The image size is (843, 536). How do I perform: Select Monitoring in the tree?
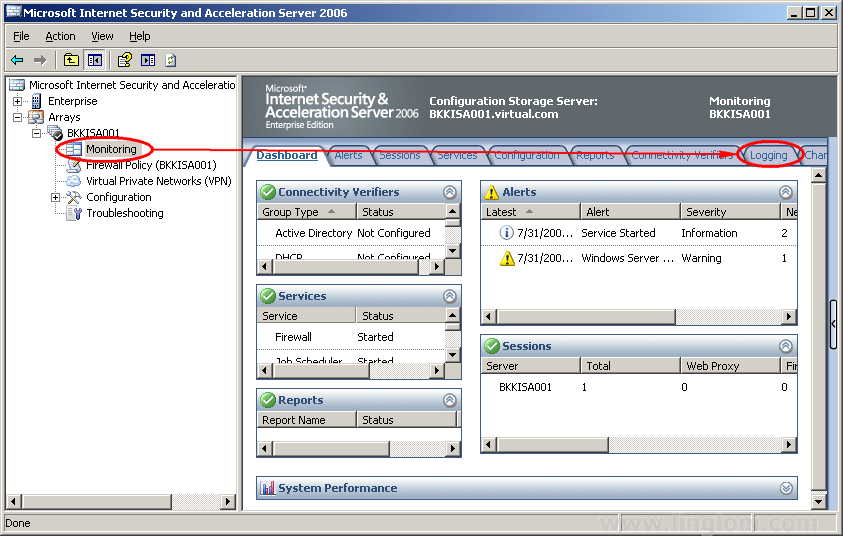pos(111,149)
